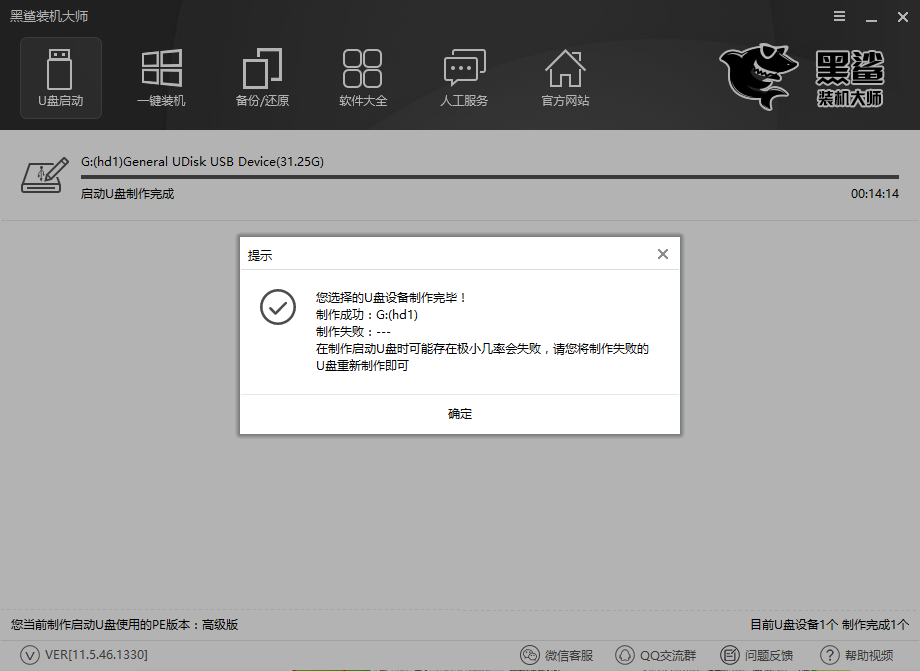Visit the 官方网站 official website
This screenshot has height=671, width=920.
[565, 76]
